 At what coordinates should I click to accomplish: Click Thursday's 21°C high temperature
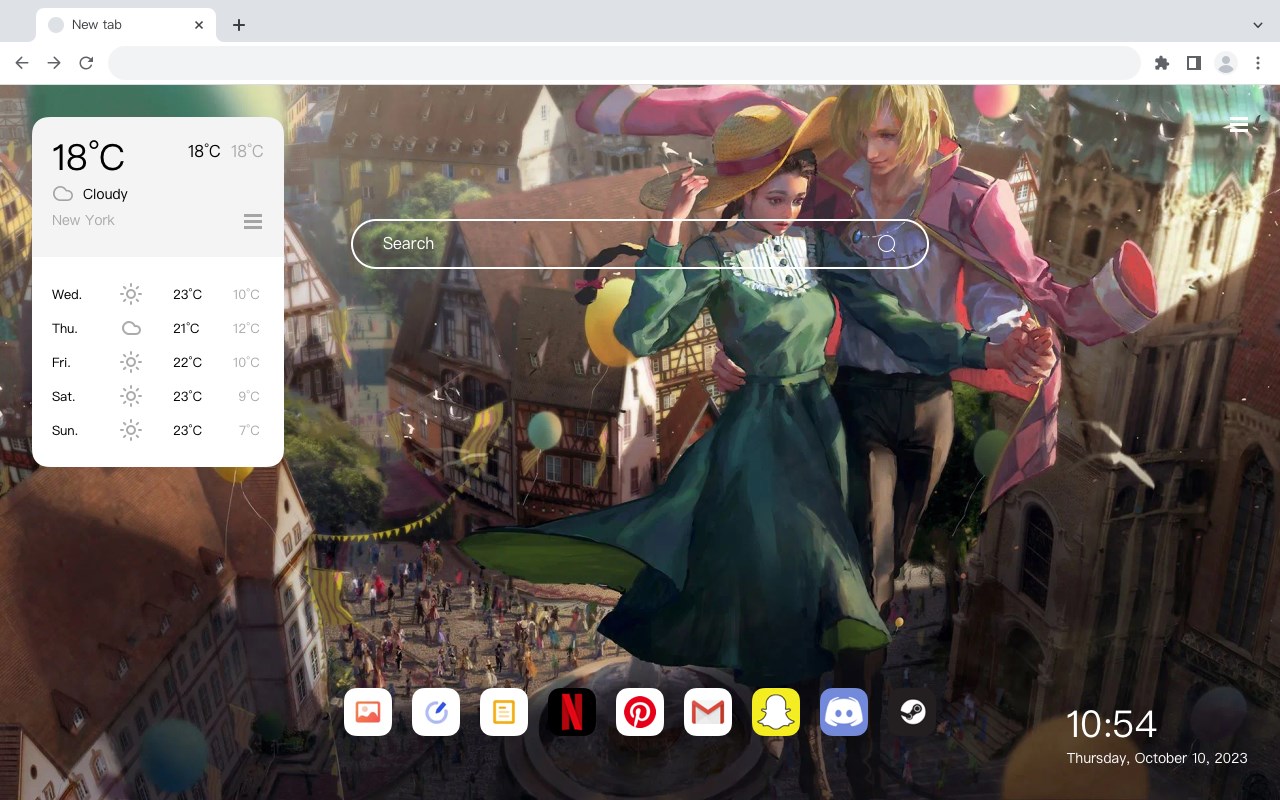tap(187, 329)
